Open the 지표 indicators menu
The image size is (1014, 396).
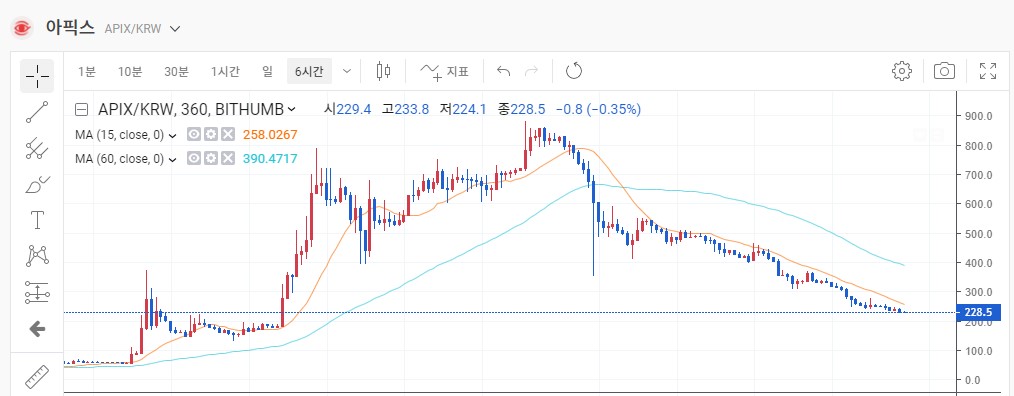point(444,71)
